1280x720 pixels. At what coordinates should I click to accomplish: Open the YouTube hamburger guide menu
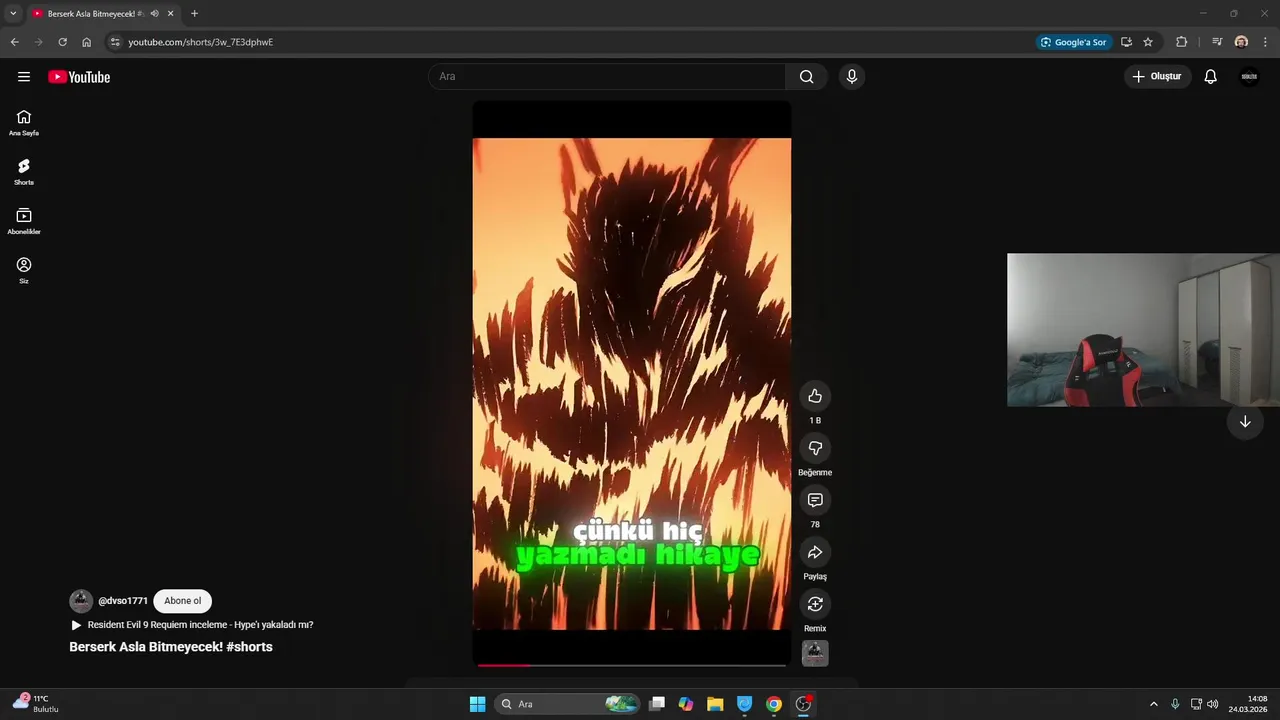click(x=24, y=77)
